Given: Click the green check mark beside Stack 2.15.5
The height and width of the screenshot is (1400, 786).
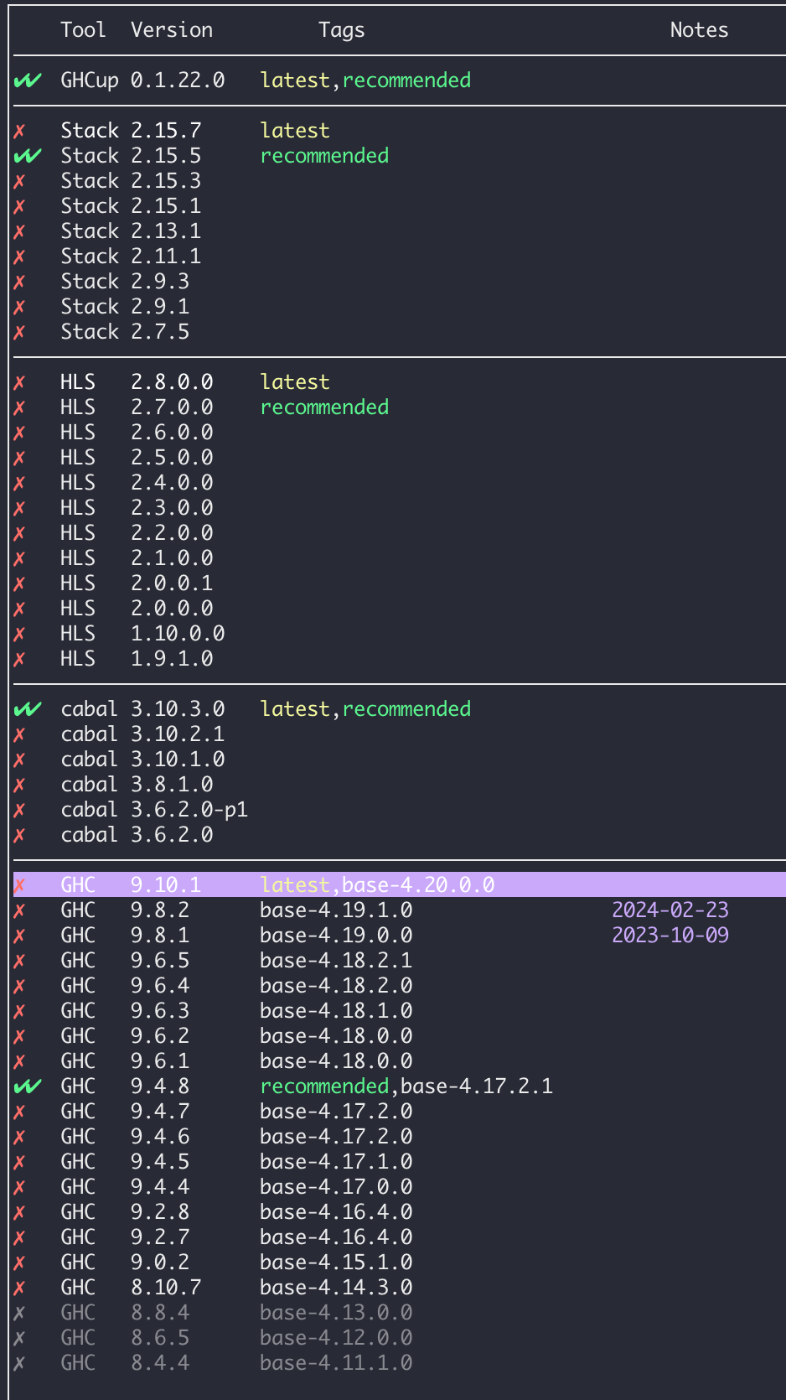Looking at the screenshot, I should pos(28,156).
